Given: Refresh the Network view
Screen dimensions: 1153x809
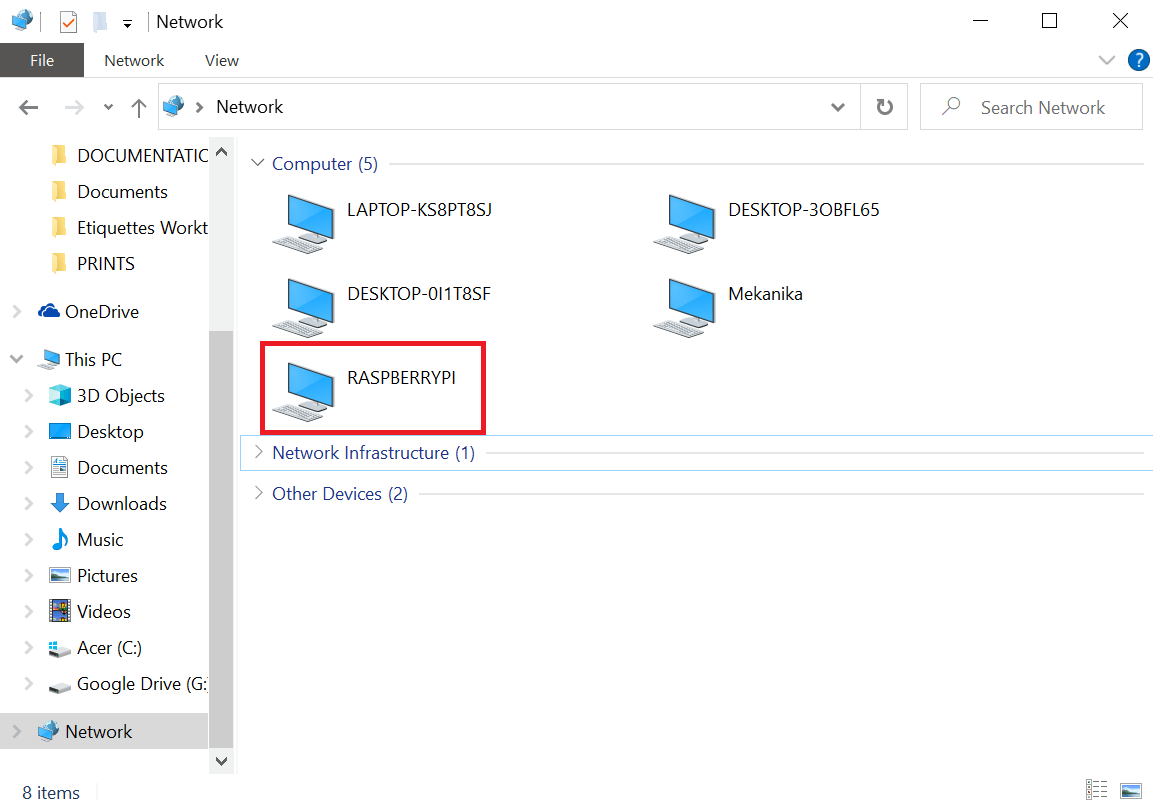Looking at the screenshot, I should (885, 107).
